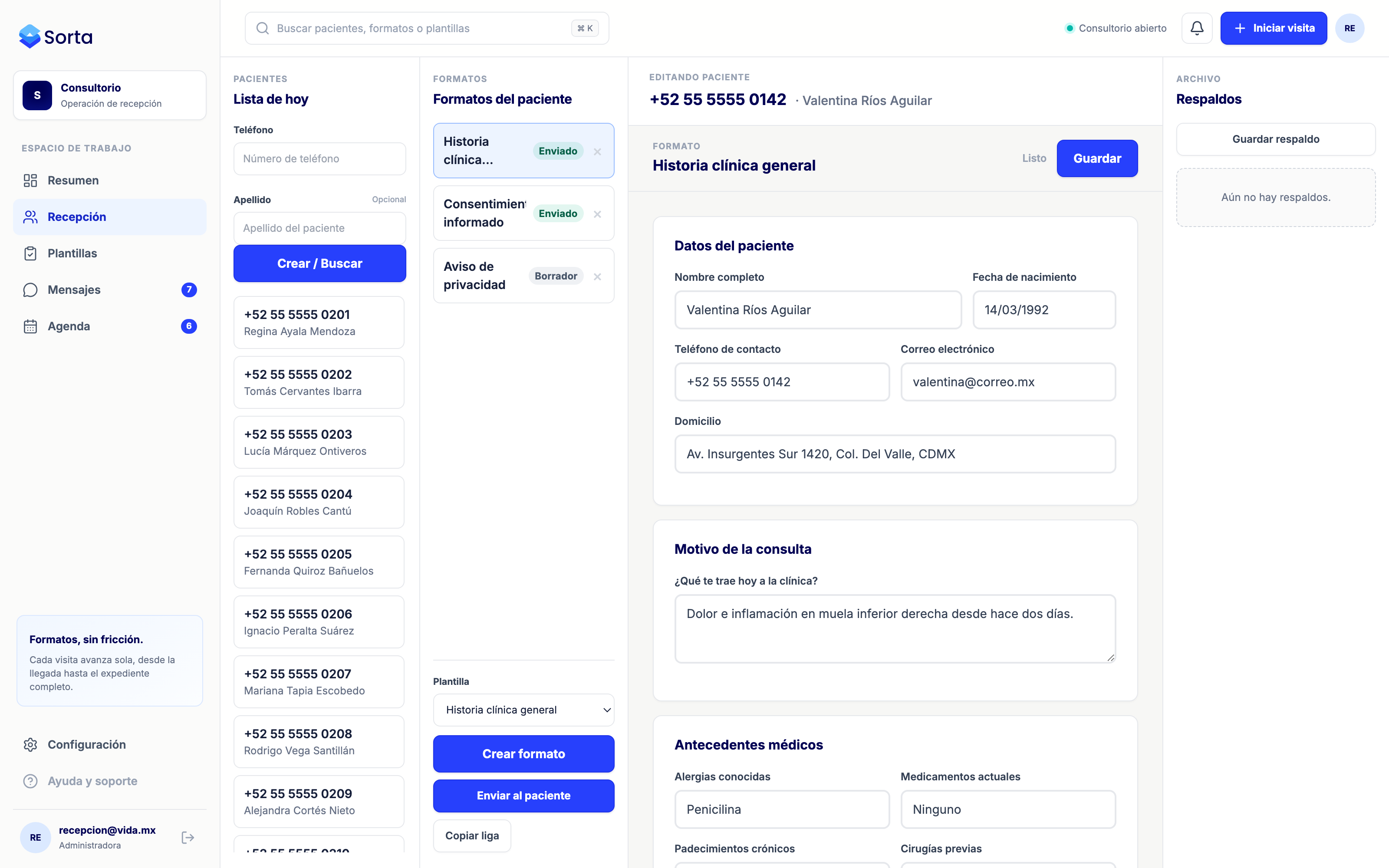1389x868 pixels.
Task: Click Copiar liga button
Action: click(472, 836)
